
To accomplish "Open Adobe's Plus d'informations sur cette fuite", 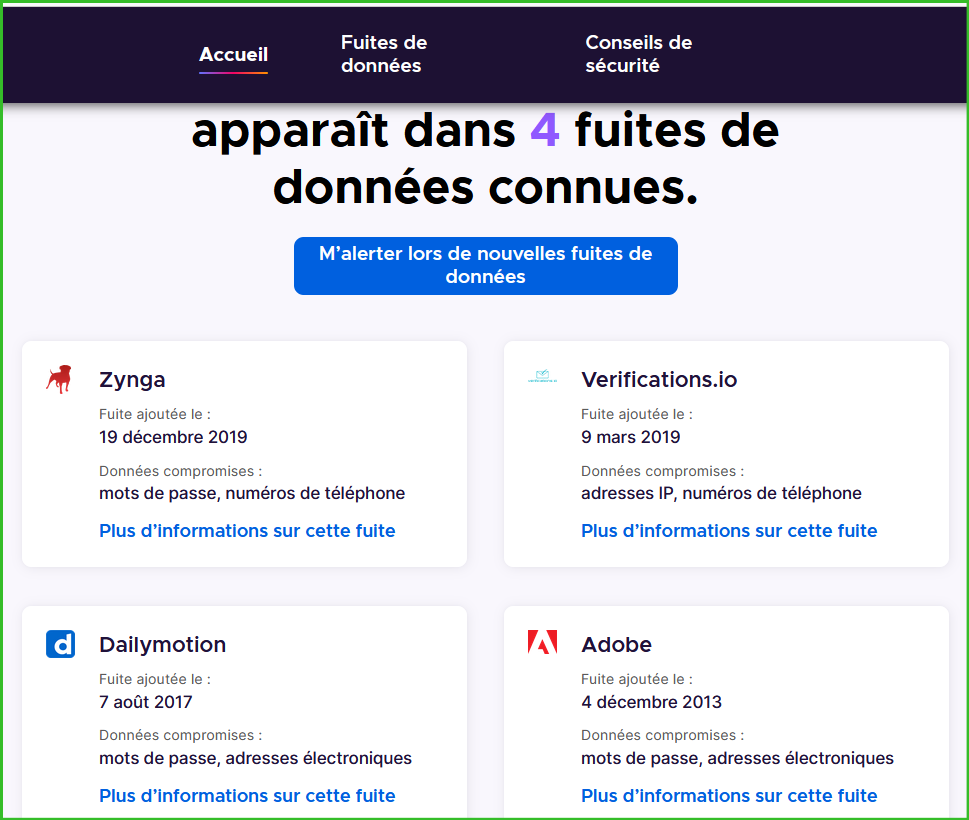I will 729,796.
